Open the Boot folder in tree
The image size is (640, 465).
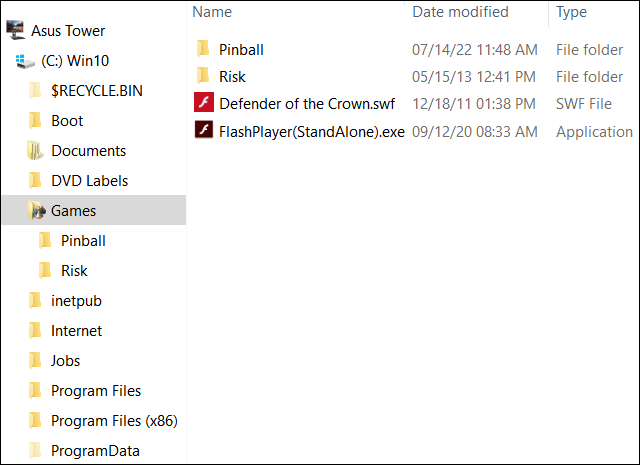pyautogui.click(x=67, y=121)
